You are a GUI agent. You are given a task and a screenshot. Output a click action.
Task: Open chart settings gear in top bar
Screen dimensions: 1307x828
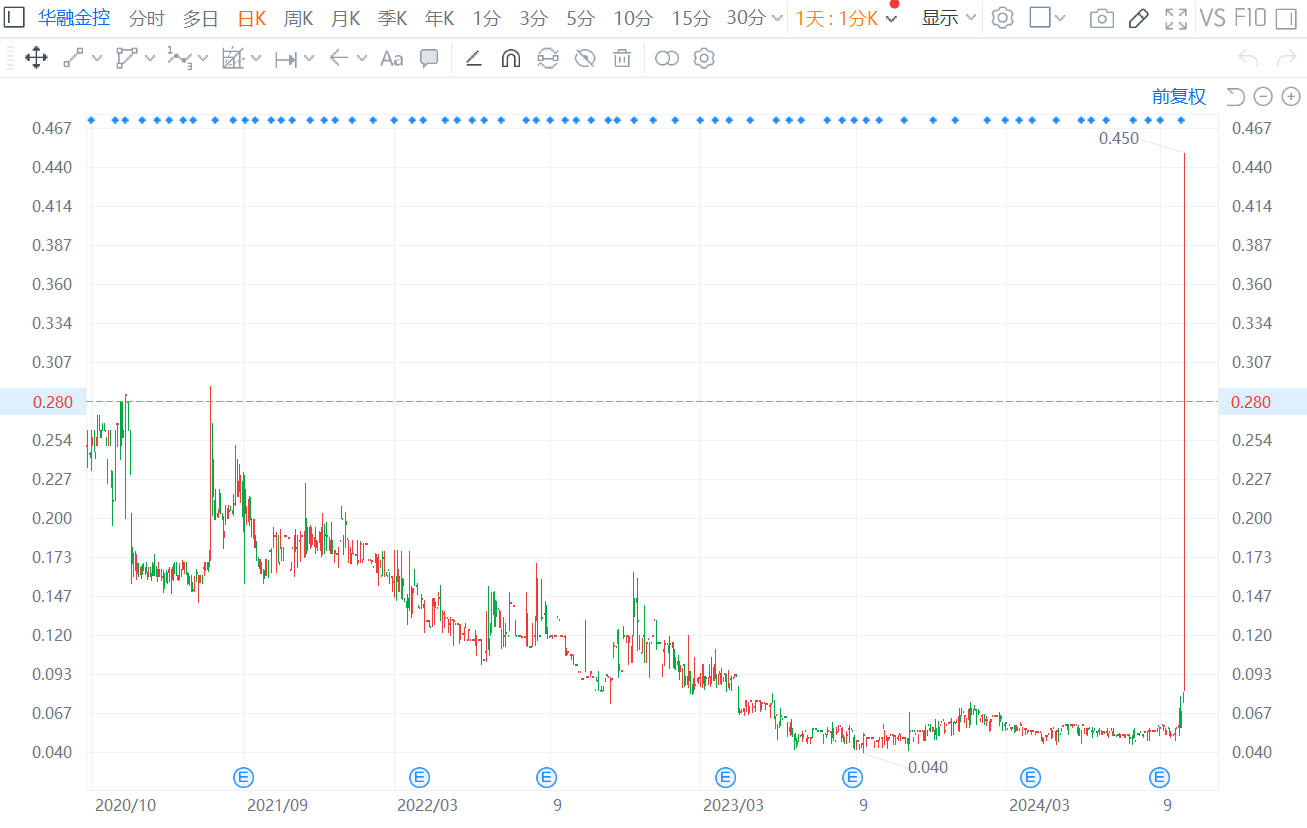coord(1002,17)
